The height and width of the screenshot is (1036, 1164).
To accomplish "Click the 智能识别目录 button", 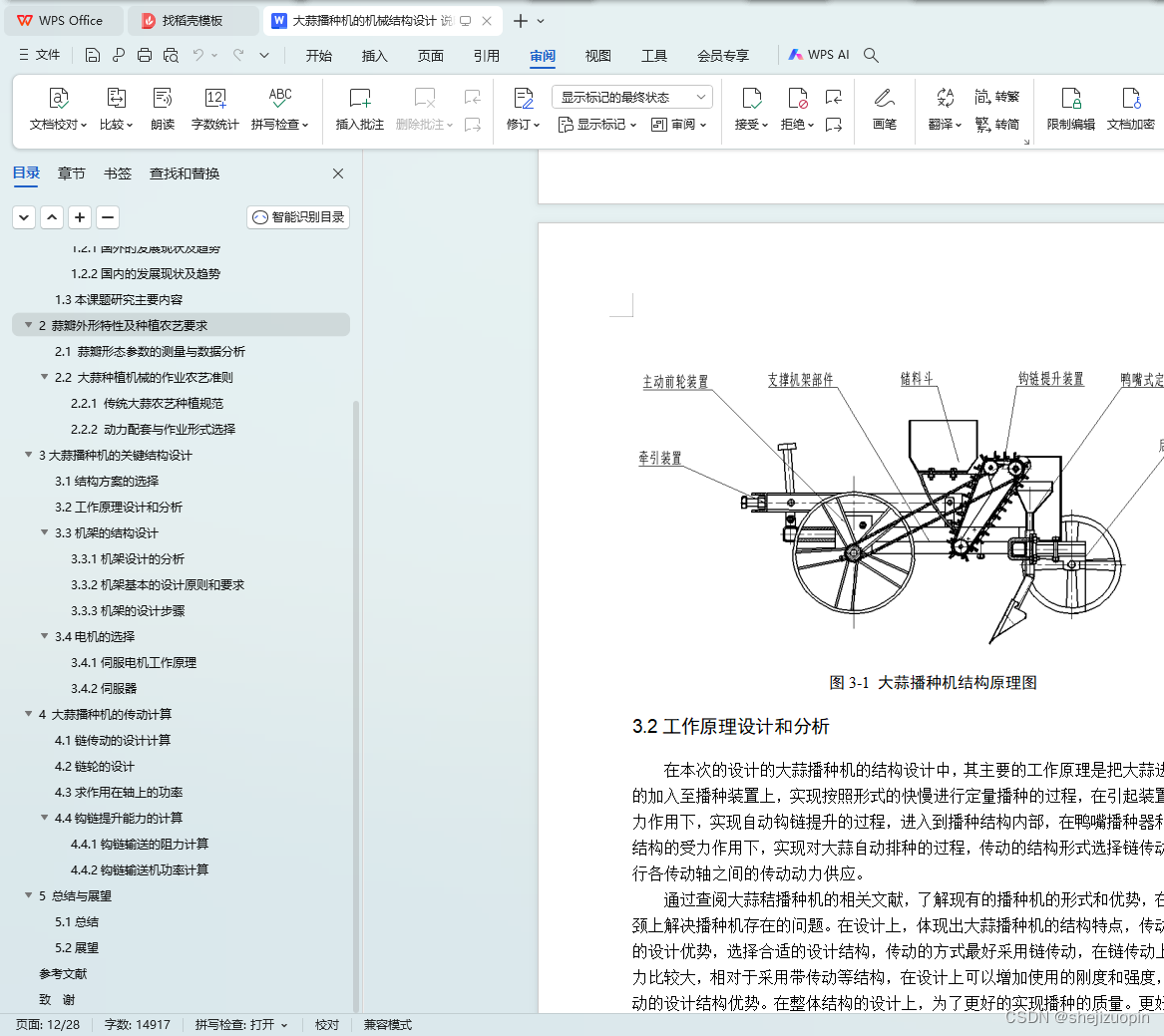I will [298, 217].
